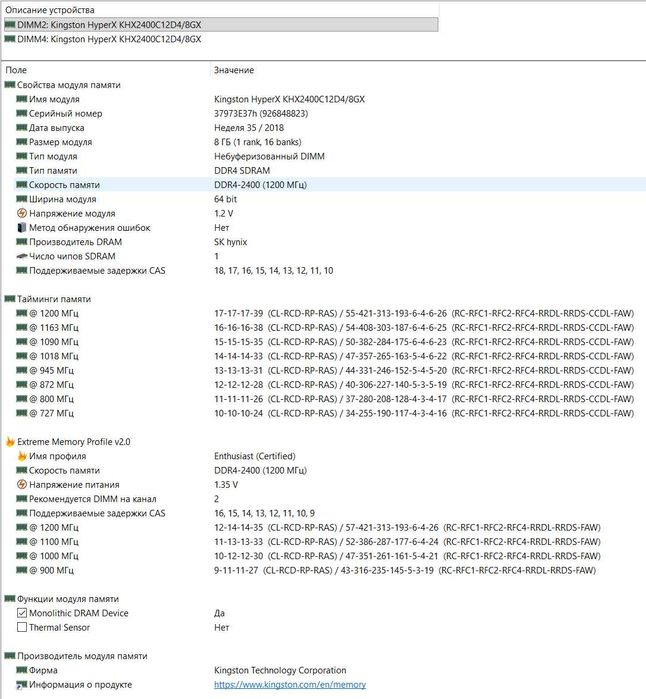Select Имя модуля value Kingston HyperX KHX2400C12D4/8GX
The width and height of the screenshot is (646, 699).
[289, 99]
